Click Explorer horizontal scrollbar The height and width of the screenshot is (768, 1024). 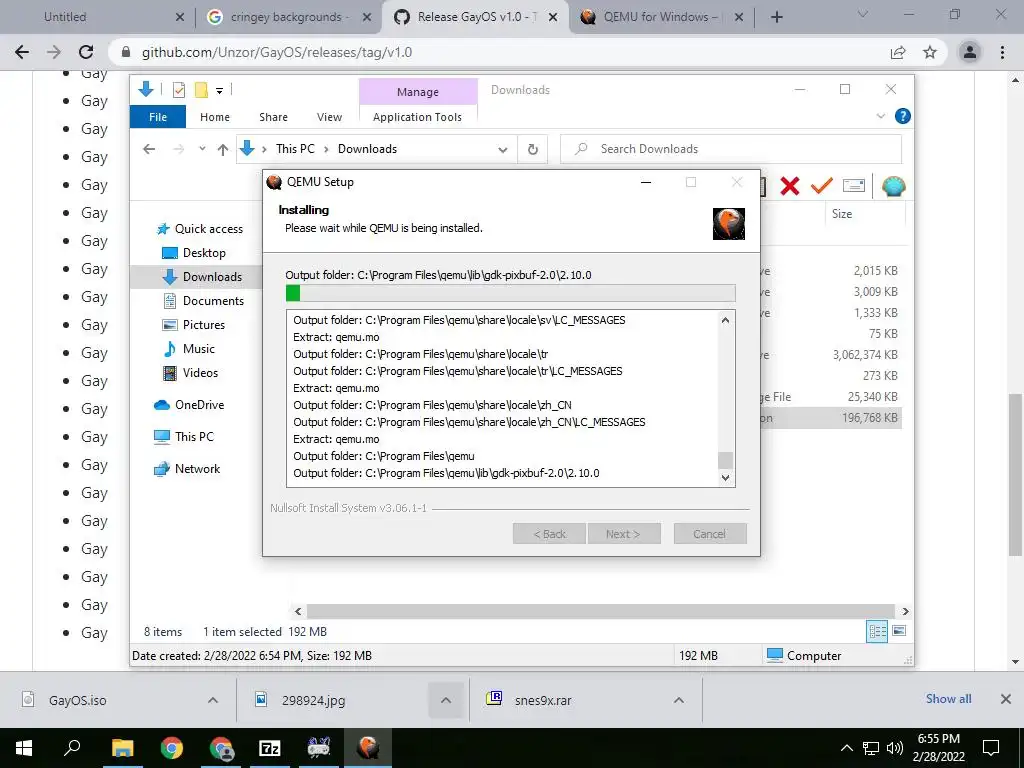(x=600, y=611)
